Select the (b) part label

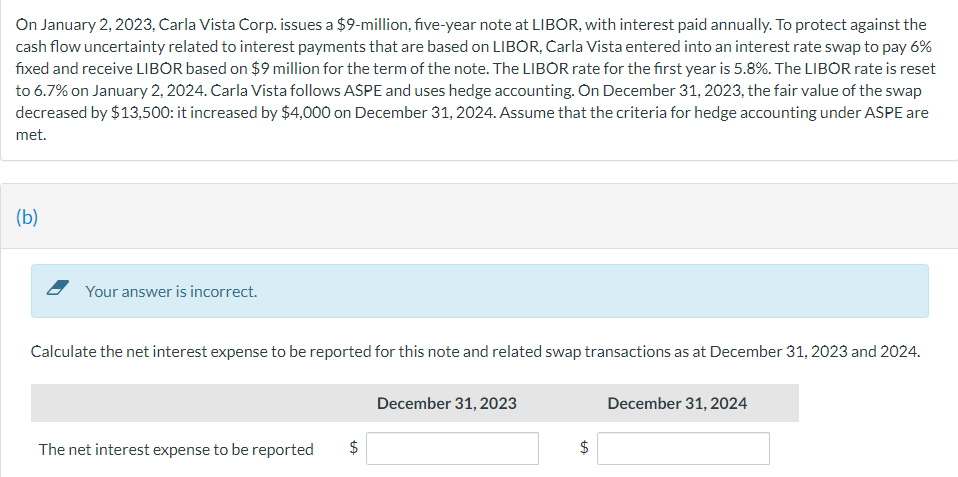pyautogui.click(x=27, y=217)
